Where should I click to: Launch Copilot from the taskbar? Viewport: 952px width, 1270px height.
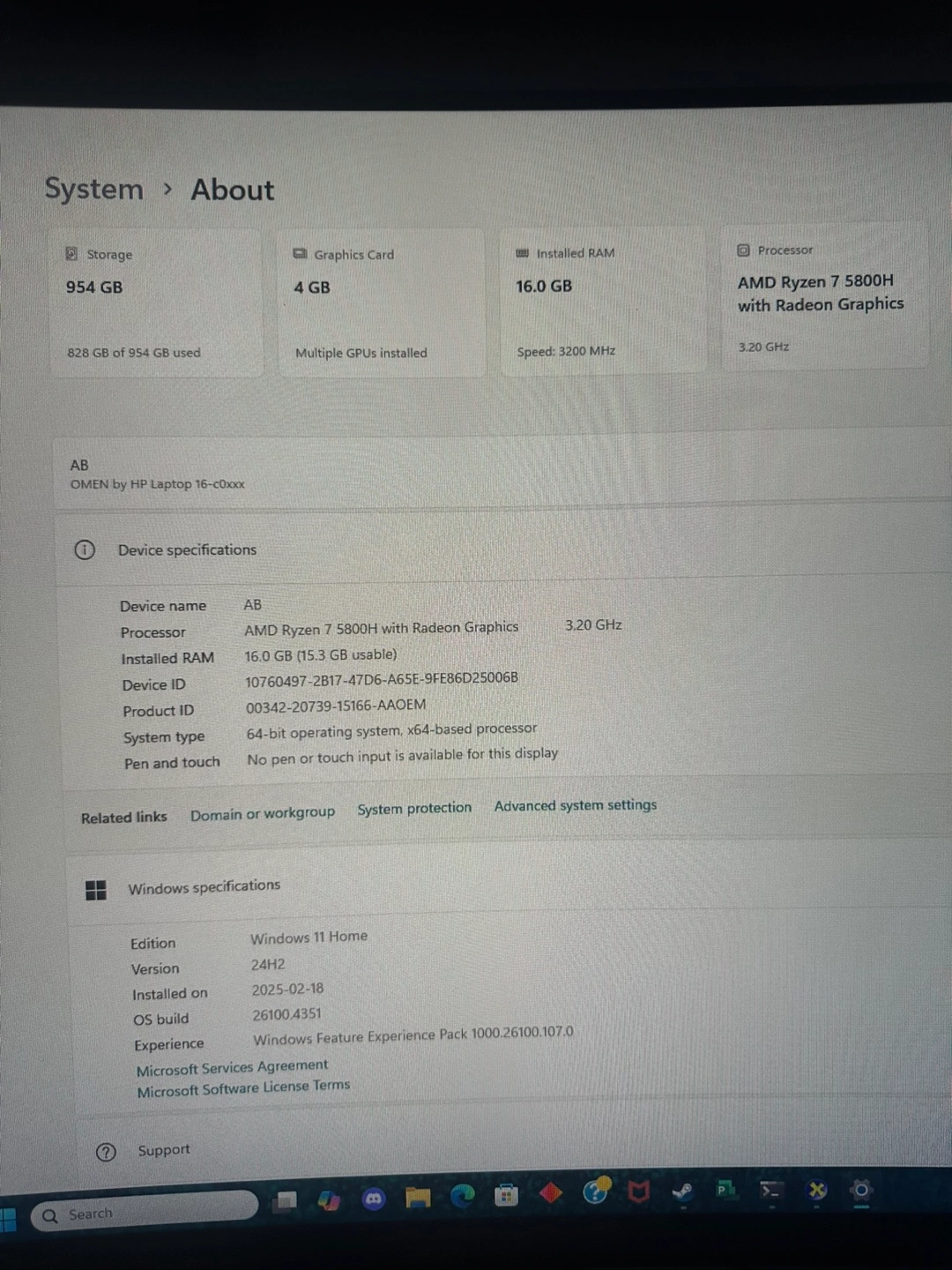tap(329, 1199)
